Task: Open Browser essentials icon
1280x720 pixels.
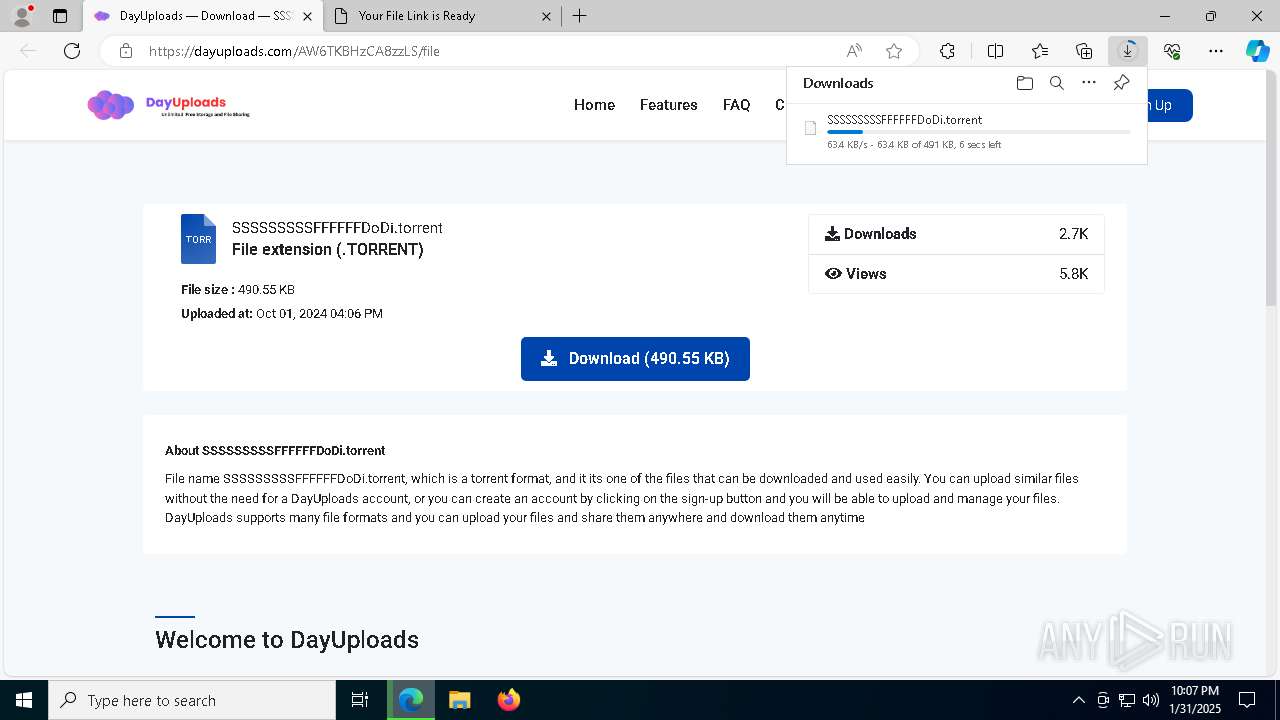Action: (x=1172, y=51)
